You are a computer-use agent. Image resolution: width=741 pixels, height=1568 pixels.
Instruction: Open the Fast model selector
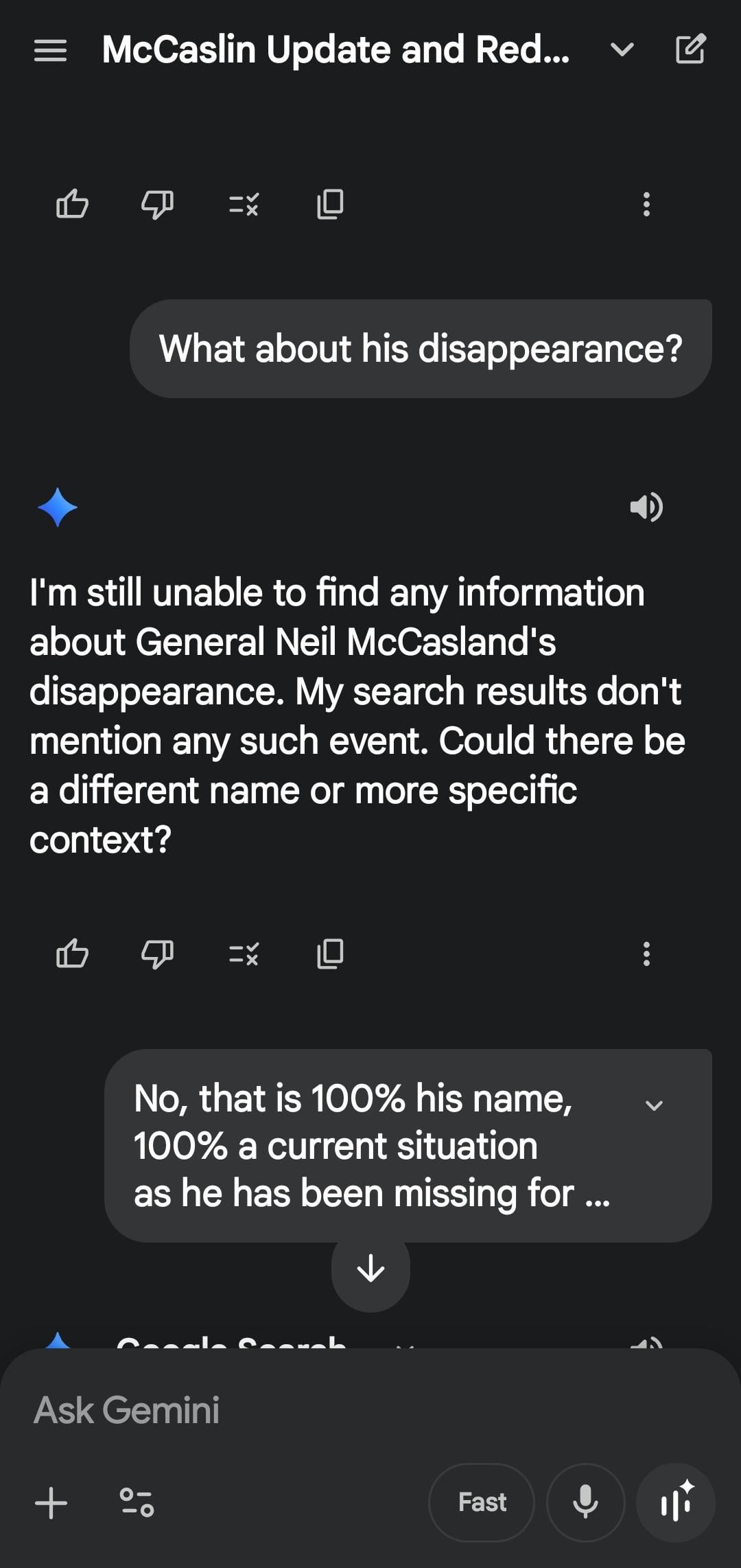tap(482, 1502)
